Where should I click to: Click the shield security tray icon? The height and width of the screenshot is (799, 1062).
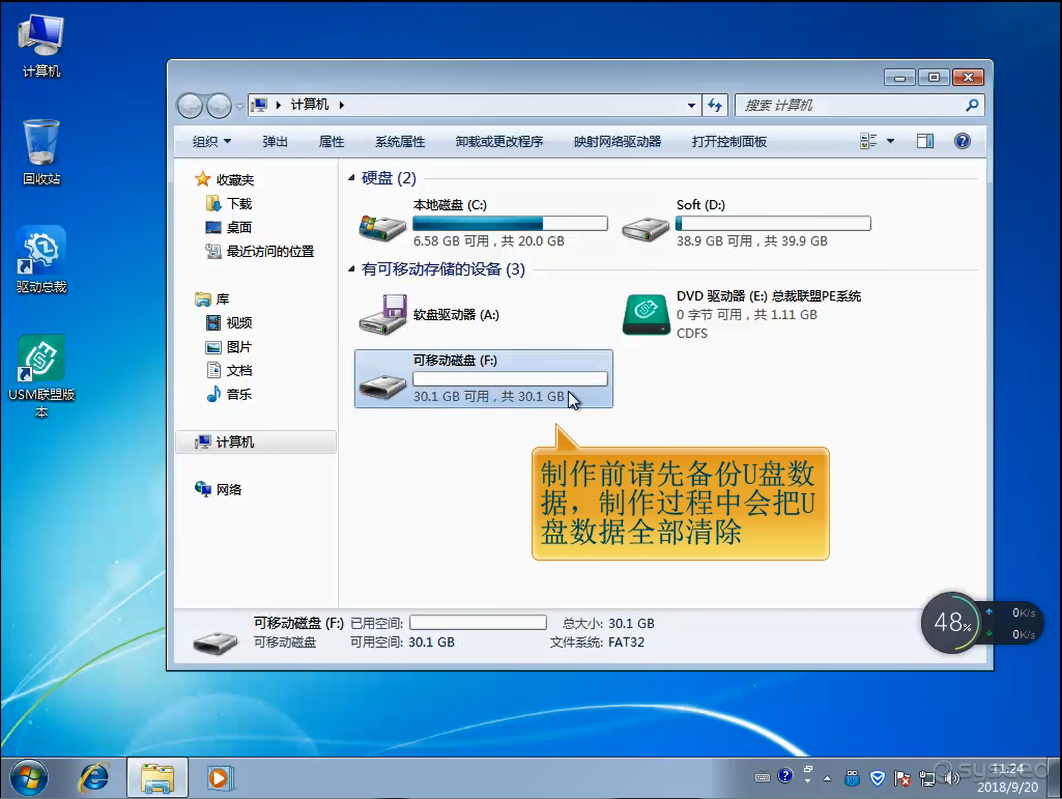(877, 778)
